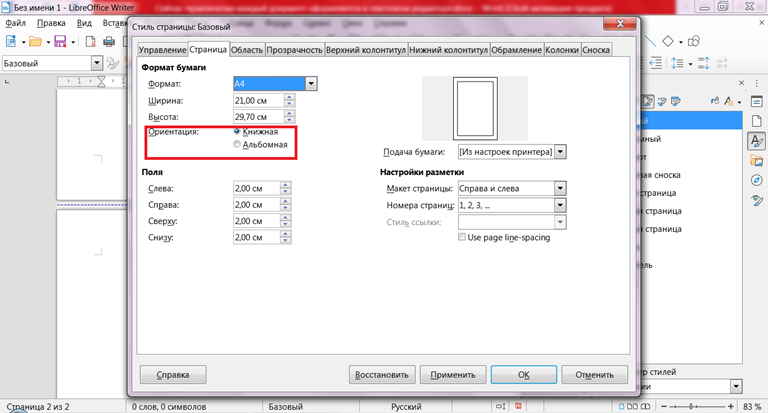Open the sidebar Styles deck icon
The height and width of the screenshot is (413, 768).
757,141
